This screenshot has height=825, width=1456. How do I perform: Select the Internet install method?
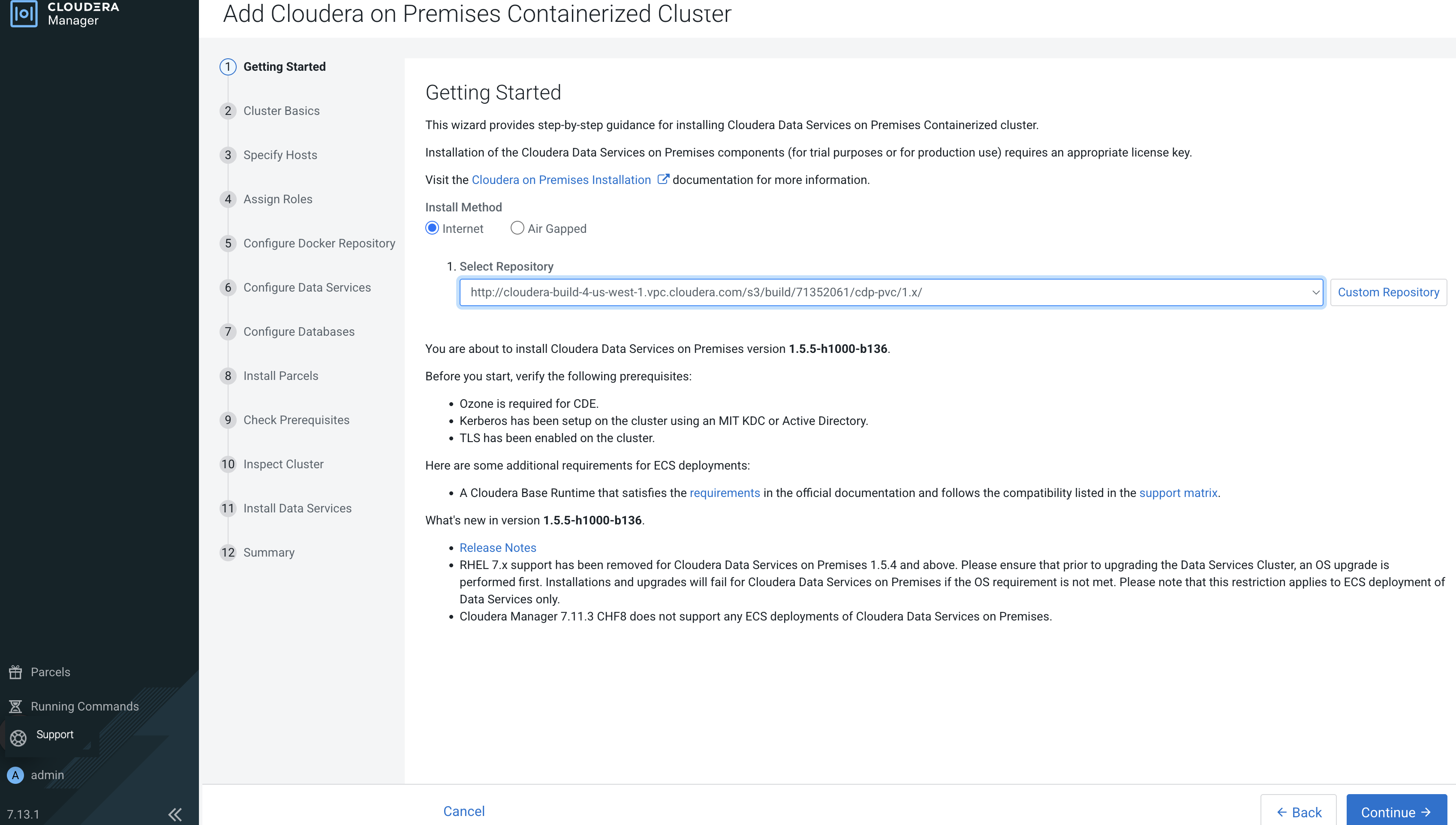432,229
